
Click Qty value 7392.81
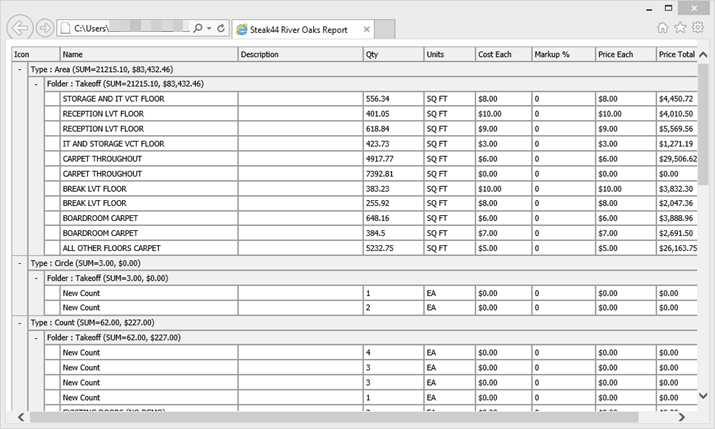pos(379,174)
